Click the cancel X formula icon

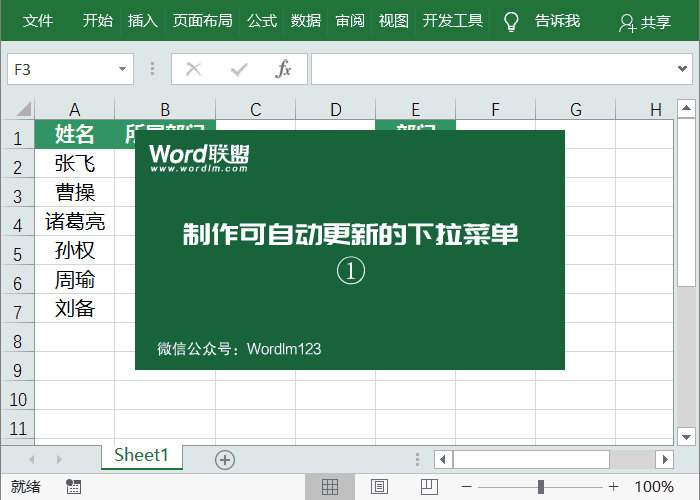(193, 69)
